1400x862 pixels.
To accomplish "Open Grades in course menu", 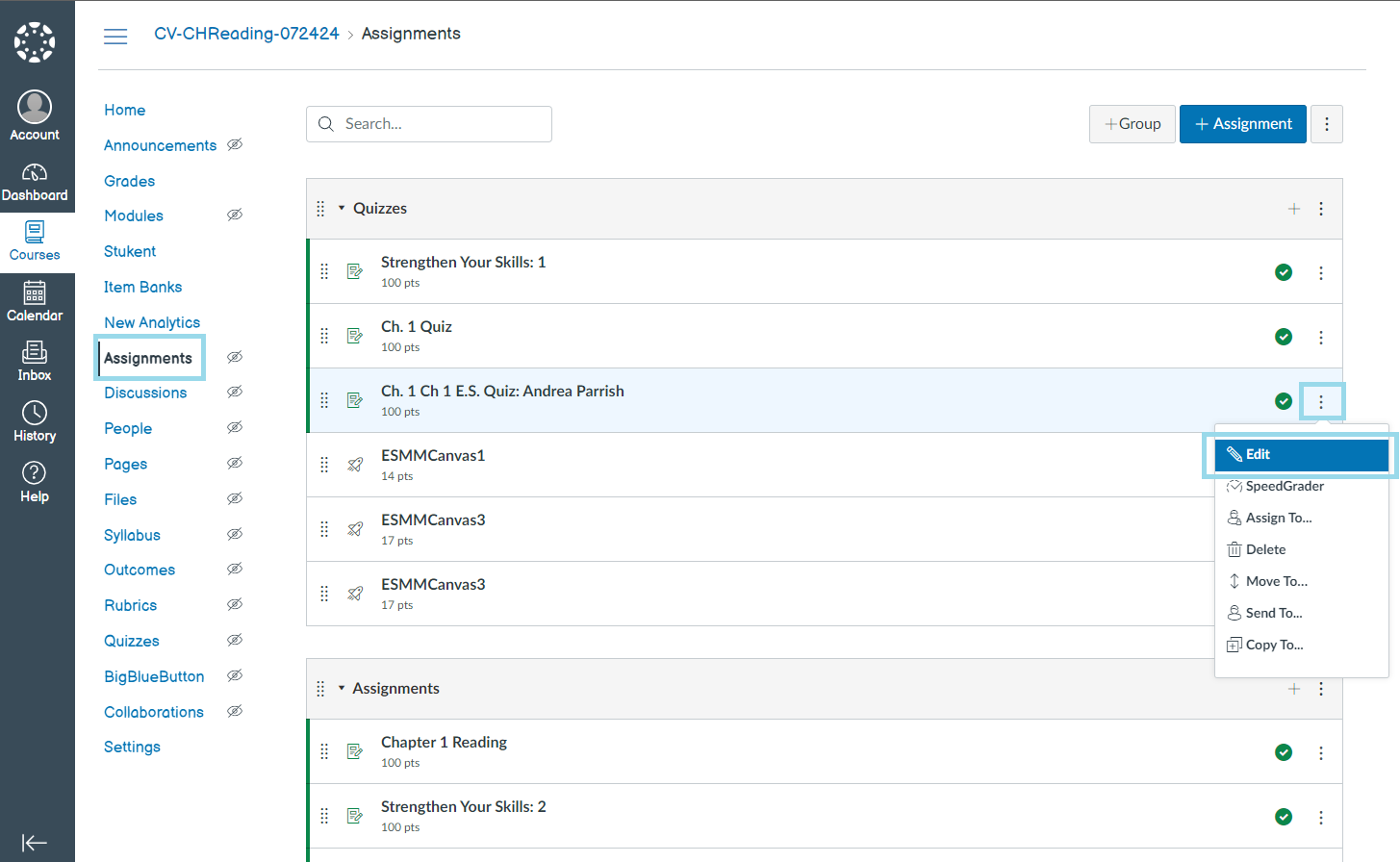I will pyautogui.click(x=130, y=181).
